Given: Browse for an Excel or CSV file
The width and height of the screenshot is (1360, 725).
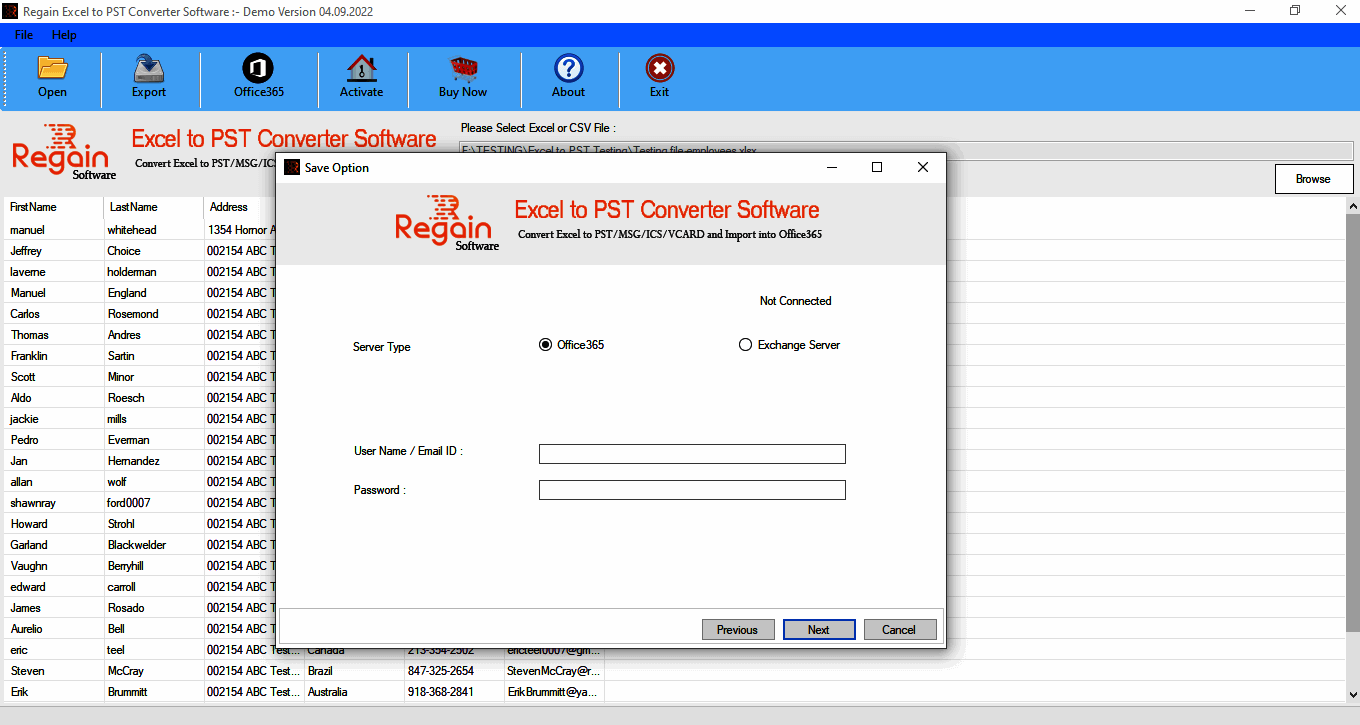Looking at the screenshot, I should 1313,179.
